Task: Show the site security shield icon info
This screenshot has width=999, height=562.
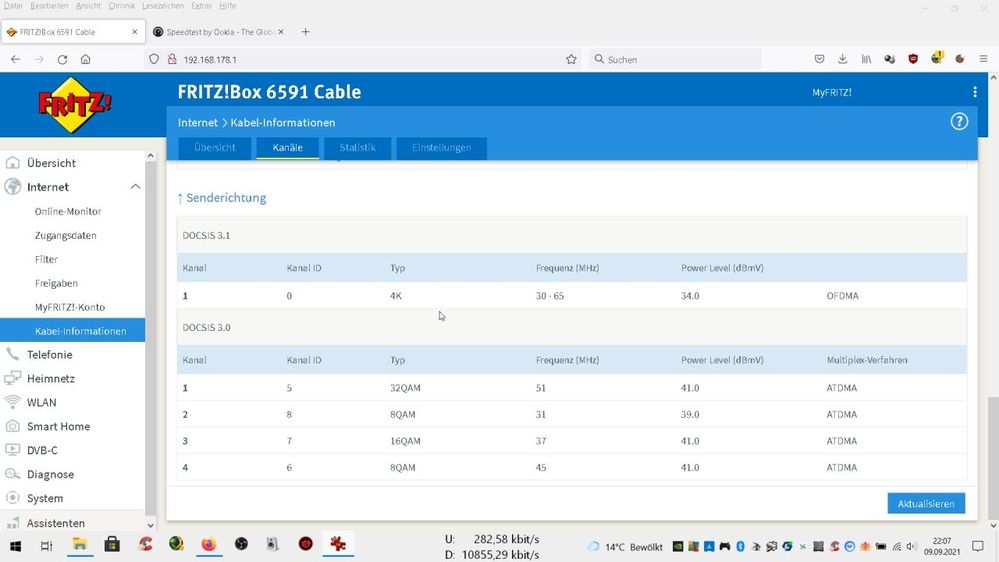Action: (x=154, y=59)
